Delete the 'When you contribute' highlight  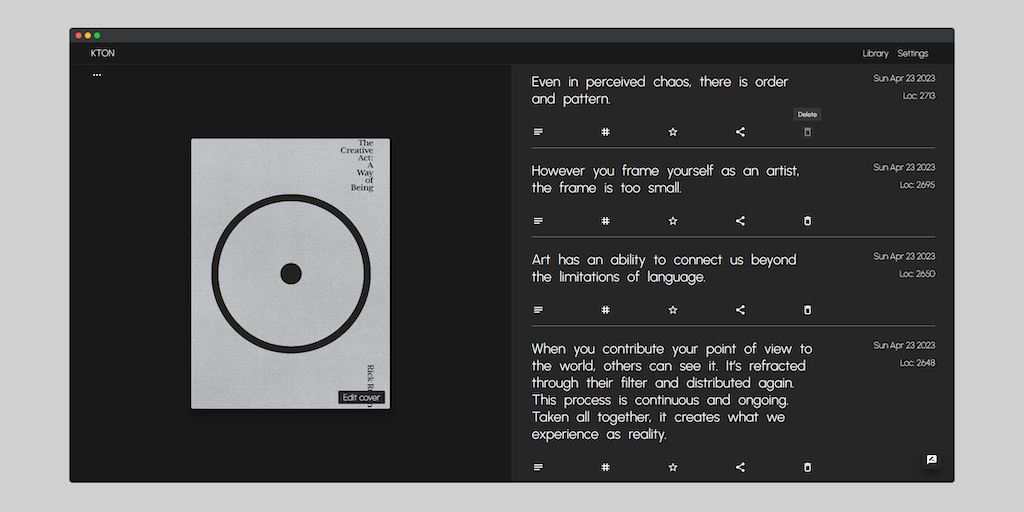click(807, 467)
